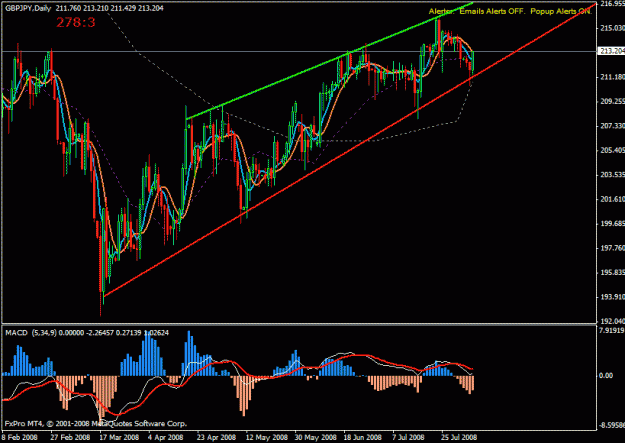The height and width of the screenshot is (443, 625).
Task: Click the 25 Jul 2008 date label
Action: pos(459,437)
